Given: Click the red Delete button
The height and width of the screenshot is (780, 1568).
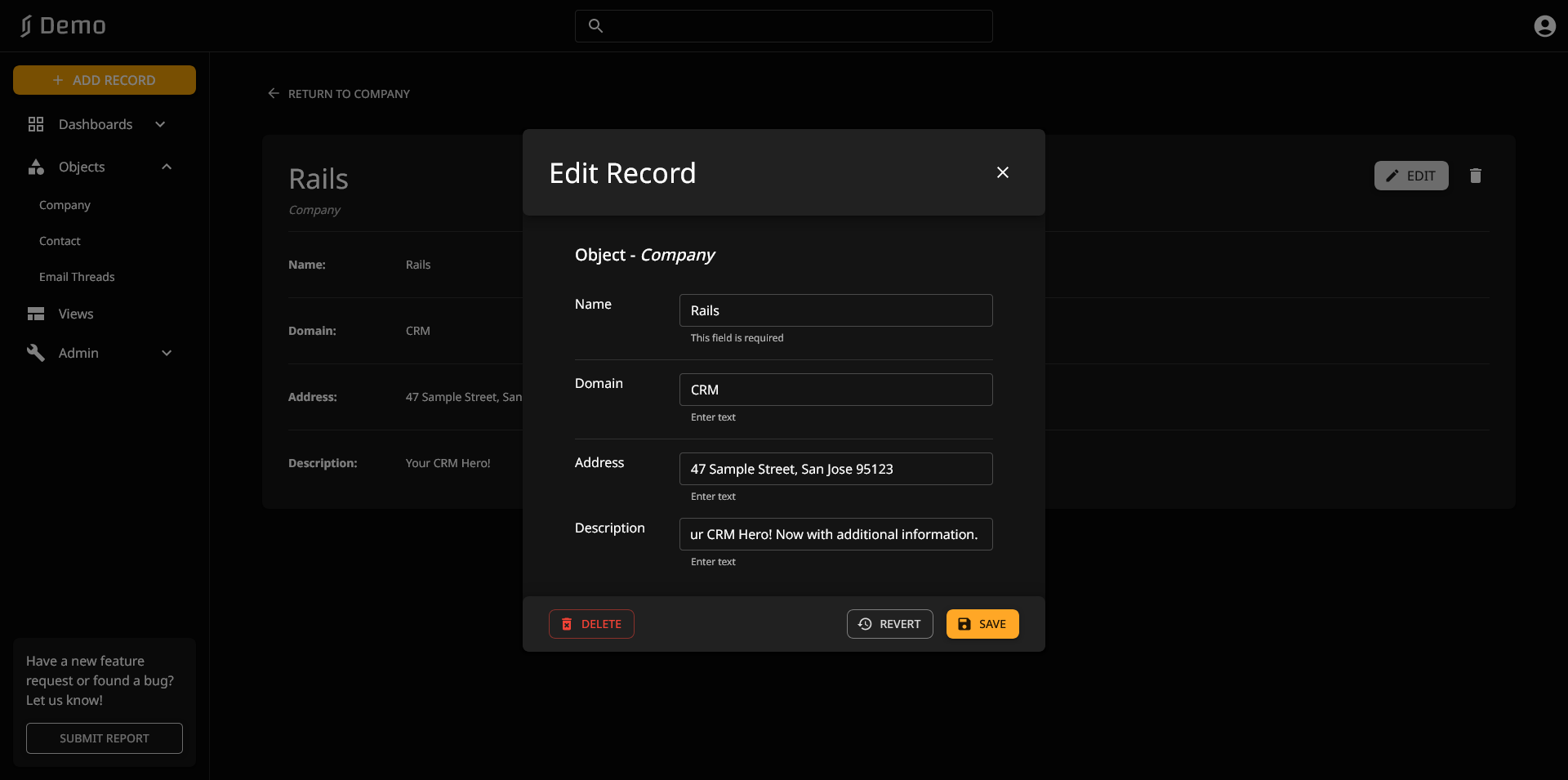Looking at the screenshot, I should click(591, 624).
